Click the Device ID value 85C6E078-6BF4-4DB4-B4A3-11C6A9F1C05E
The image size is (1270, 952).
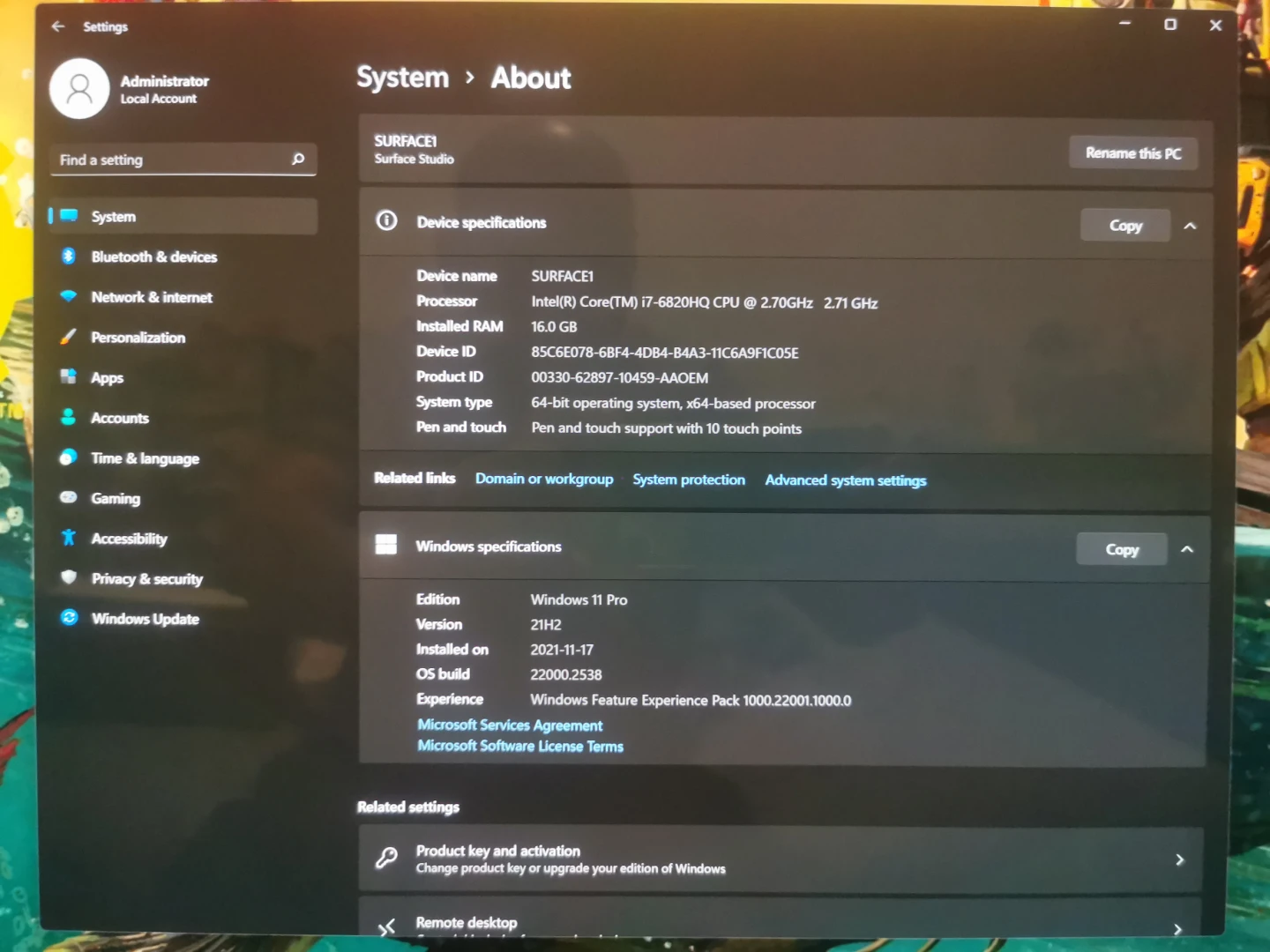tap(665, 353)
